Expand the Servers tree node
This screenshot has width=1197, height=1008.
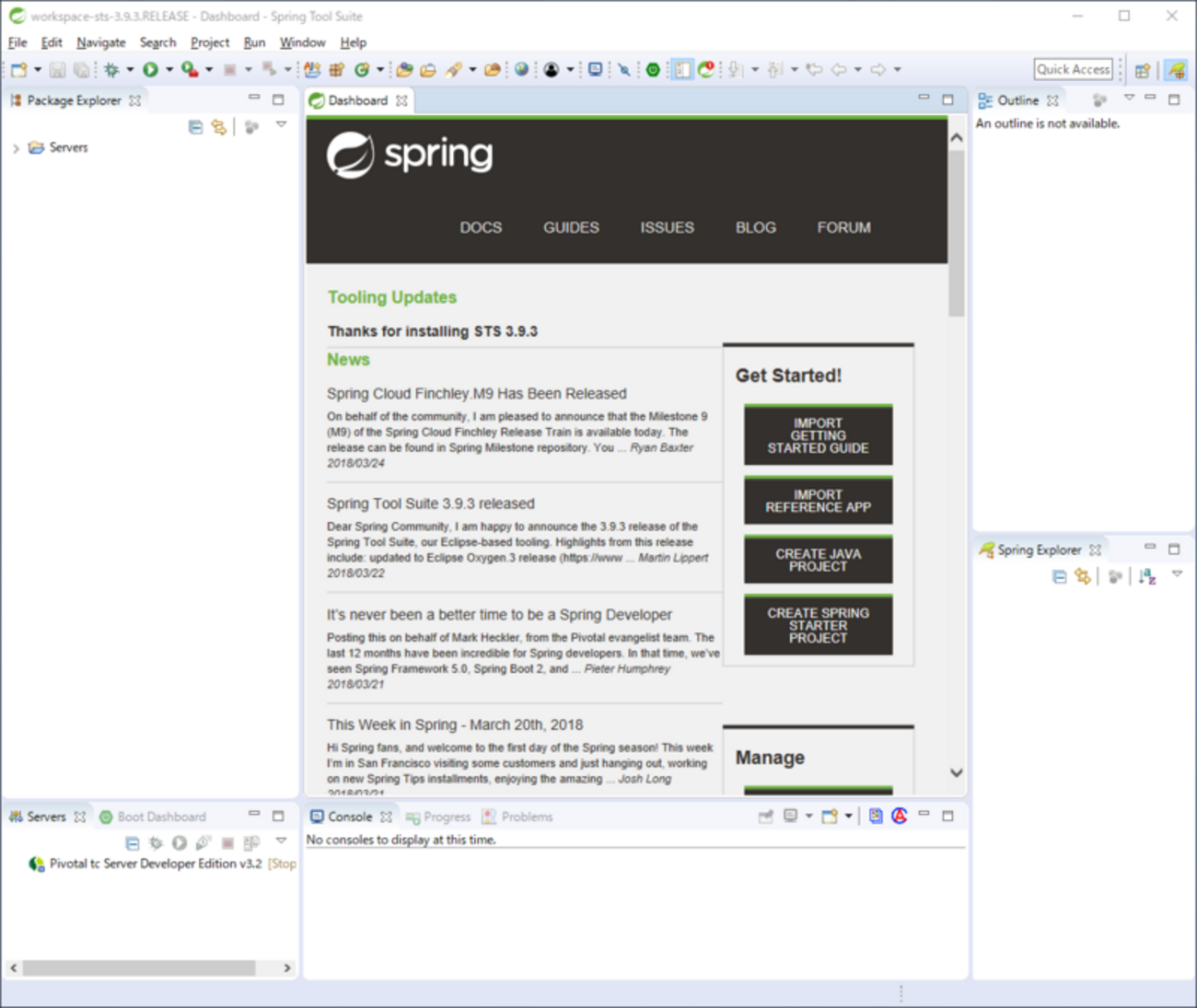pos(16,148)
